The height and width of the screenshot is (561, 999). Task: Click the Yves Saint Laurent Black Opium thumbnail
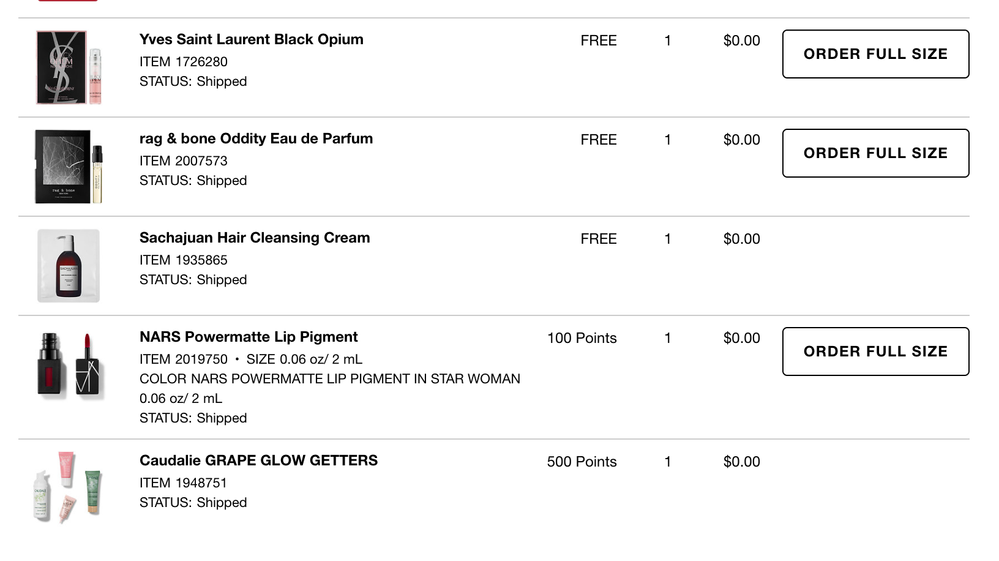[68, 67]
